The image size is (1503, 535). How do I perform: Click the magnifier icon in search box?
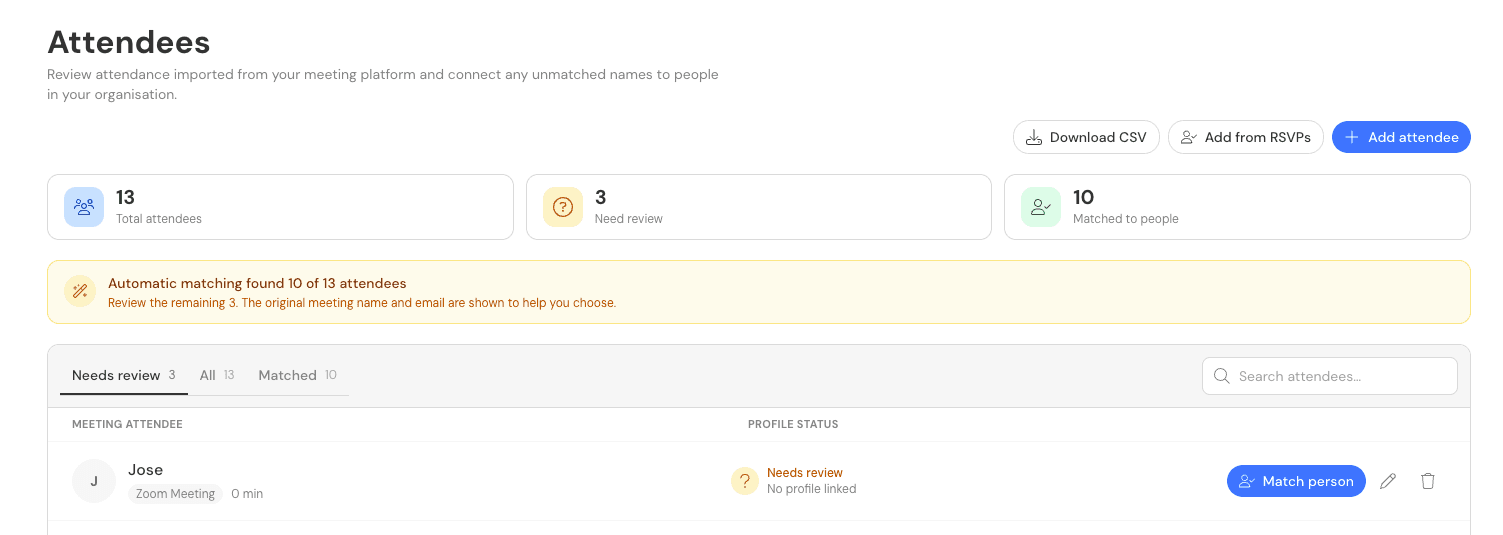tap(1221, 376)
